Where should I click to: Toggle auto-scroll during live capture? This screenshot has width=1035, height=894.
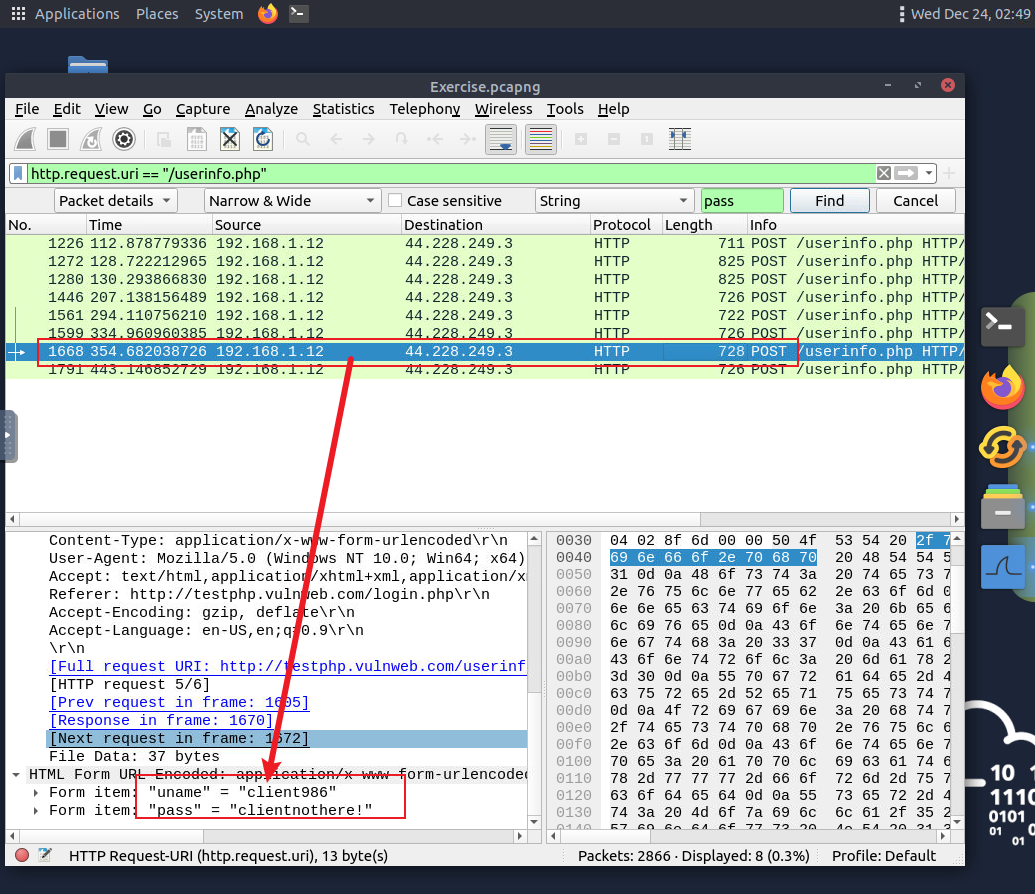501,139
